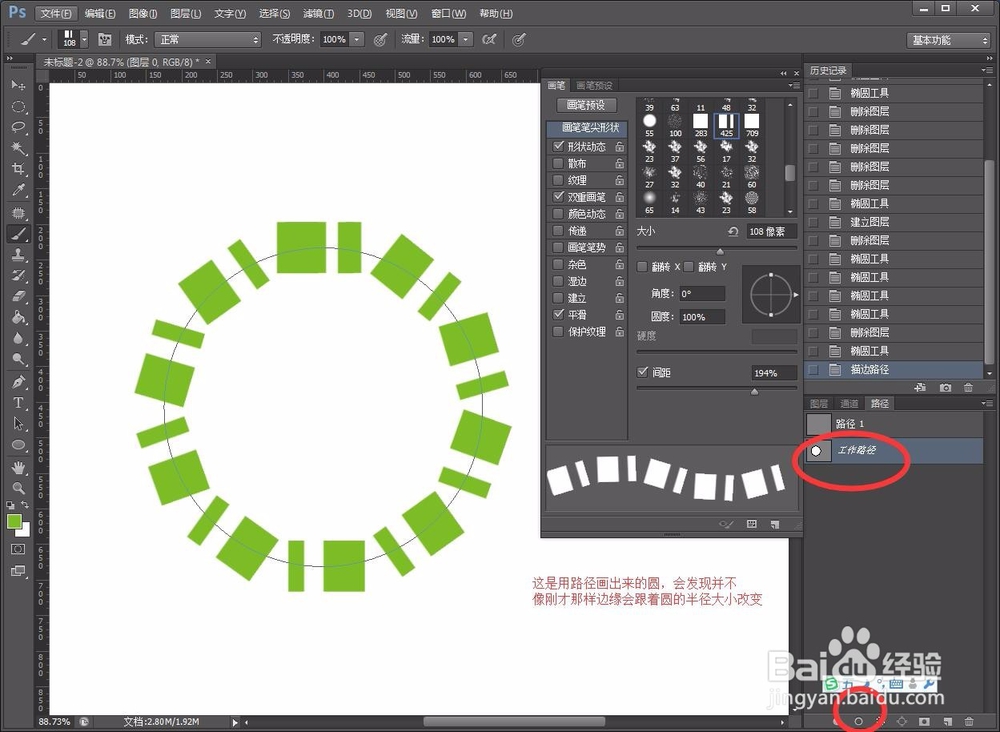Switch to 图层 tab

[x=819, y=404]
